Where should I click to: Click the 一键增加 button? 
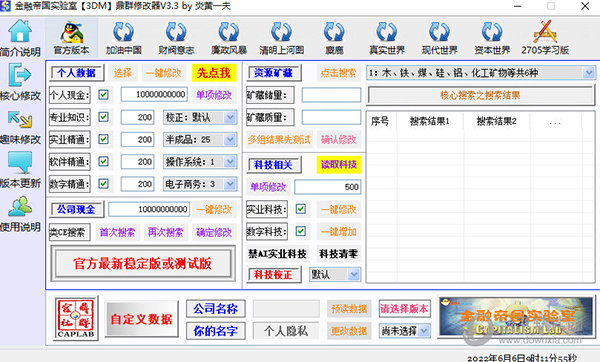338,232
